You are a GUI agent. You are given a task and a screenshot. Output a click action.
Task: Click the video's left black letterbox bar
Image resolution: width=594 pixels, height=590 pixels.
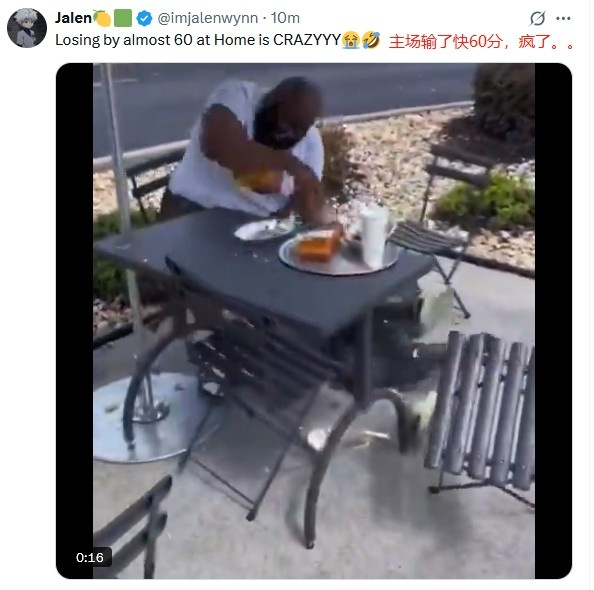pyautogui.click(x=75, y=321)
